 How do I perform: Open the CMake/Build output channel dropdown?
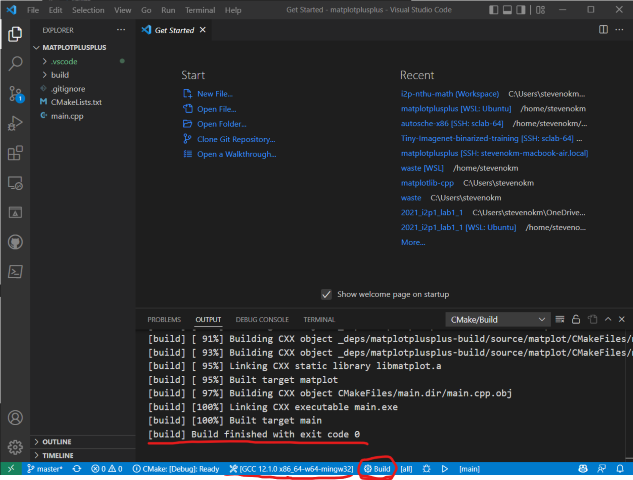pyautogui.click(x=497, y=320)
